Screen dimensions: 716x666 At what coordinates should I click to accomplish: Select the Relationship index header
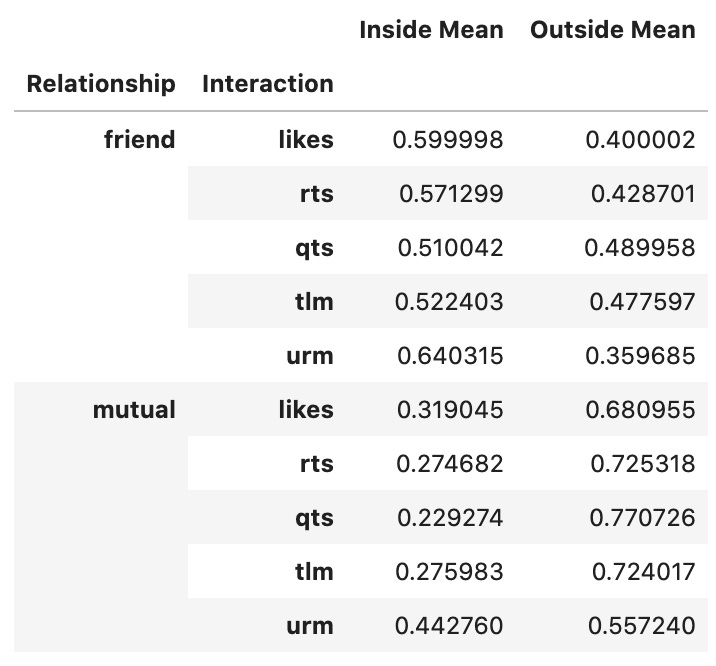(x=101, y=84)
